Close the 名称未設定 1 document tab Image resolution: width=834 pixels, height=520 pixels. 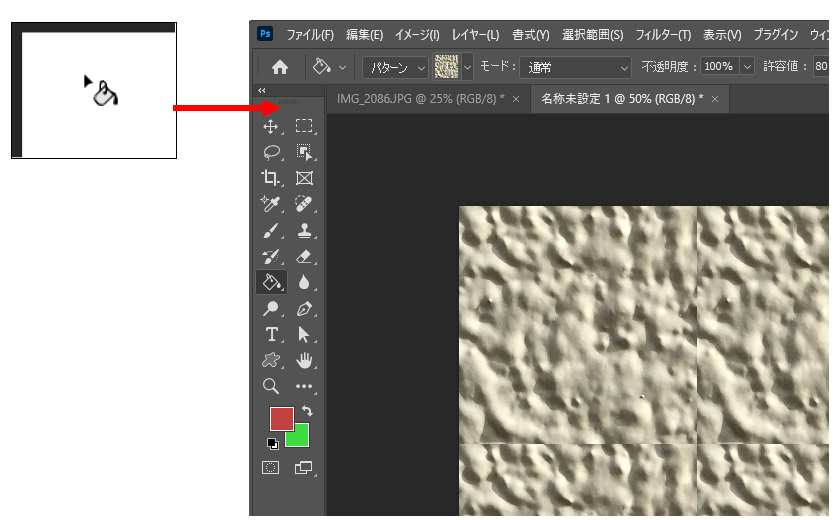click(717, 99)
